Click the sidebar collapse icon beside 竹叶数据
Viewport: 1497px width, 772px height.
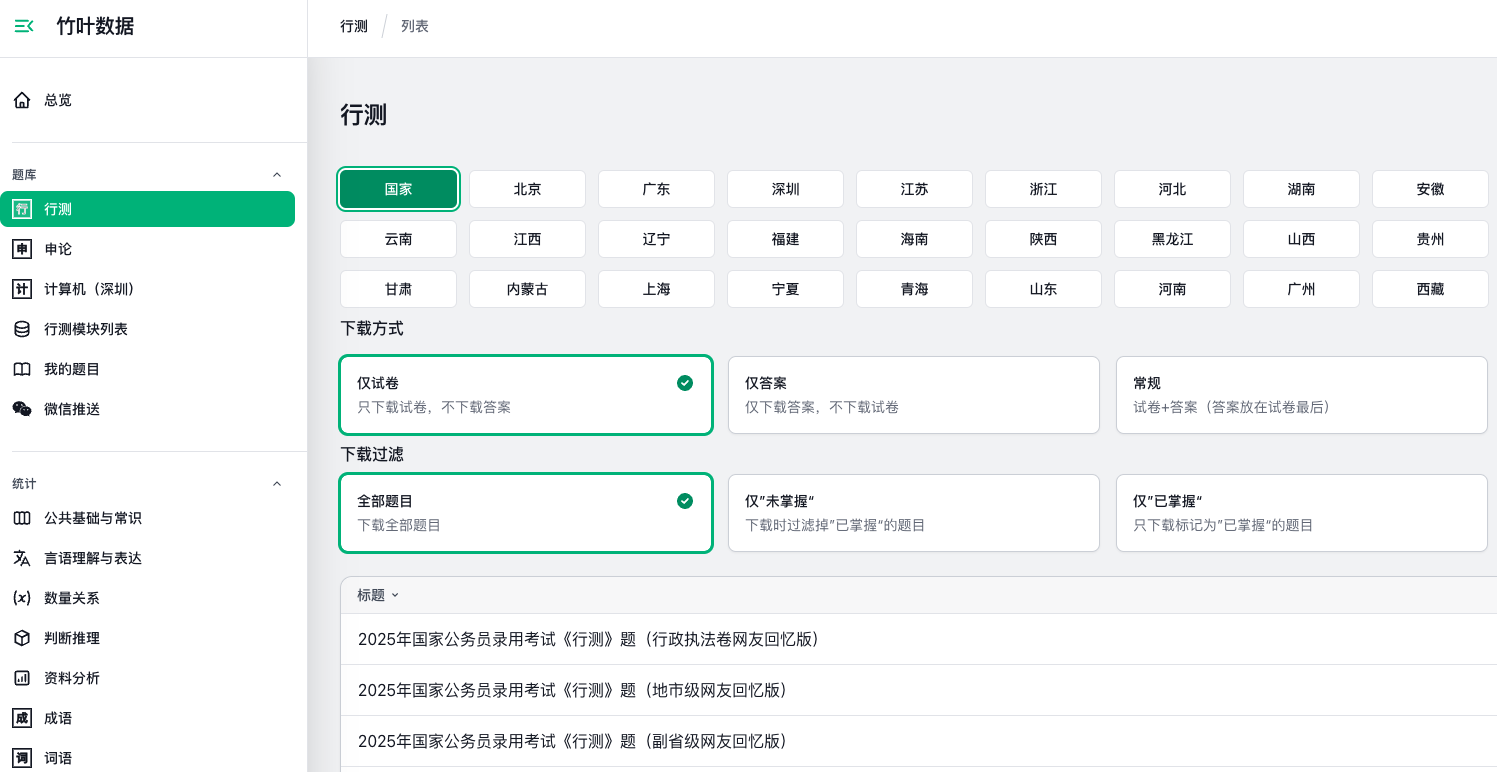[x=24, y=26]
